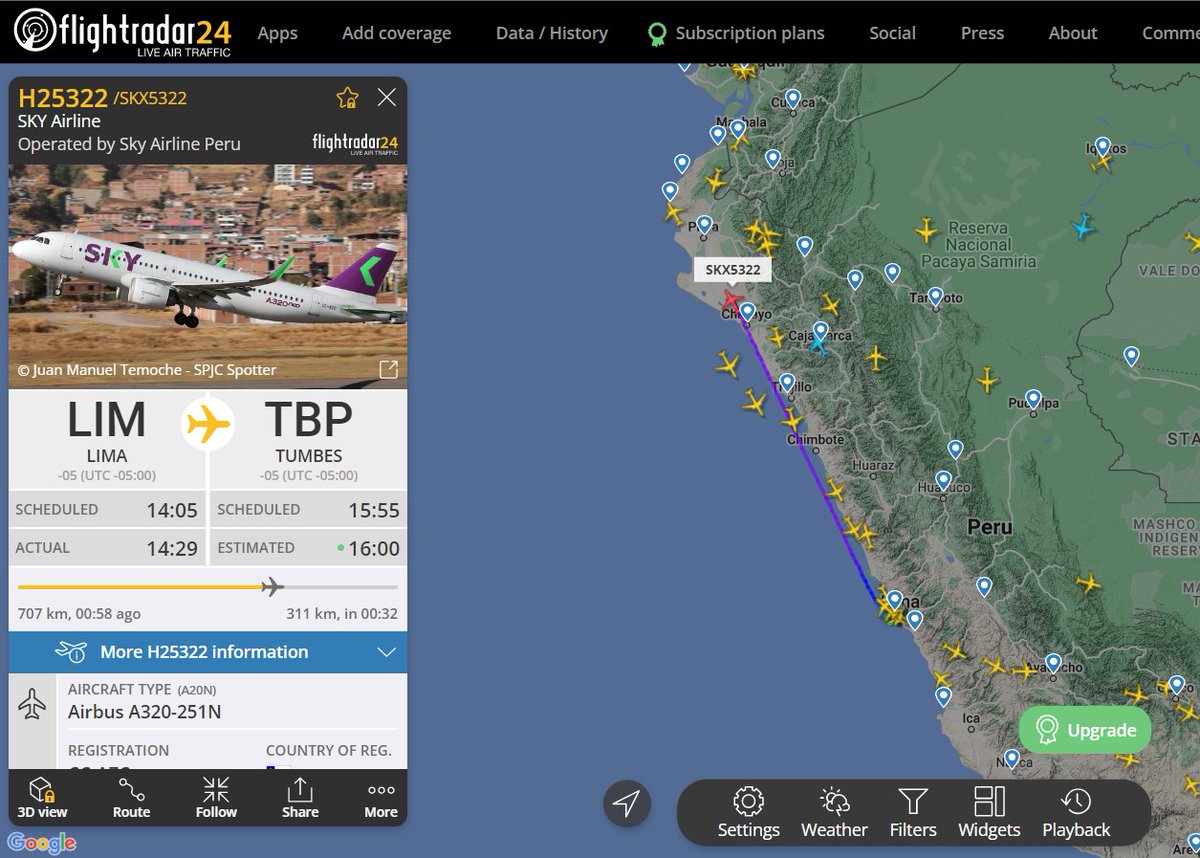Viewport: 1200px width, 858px height.
Task: Share this flight
Action: (x=300, y=797)
